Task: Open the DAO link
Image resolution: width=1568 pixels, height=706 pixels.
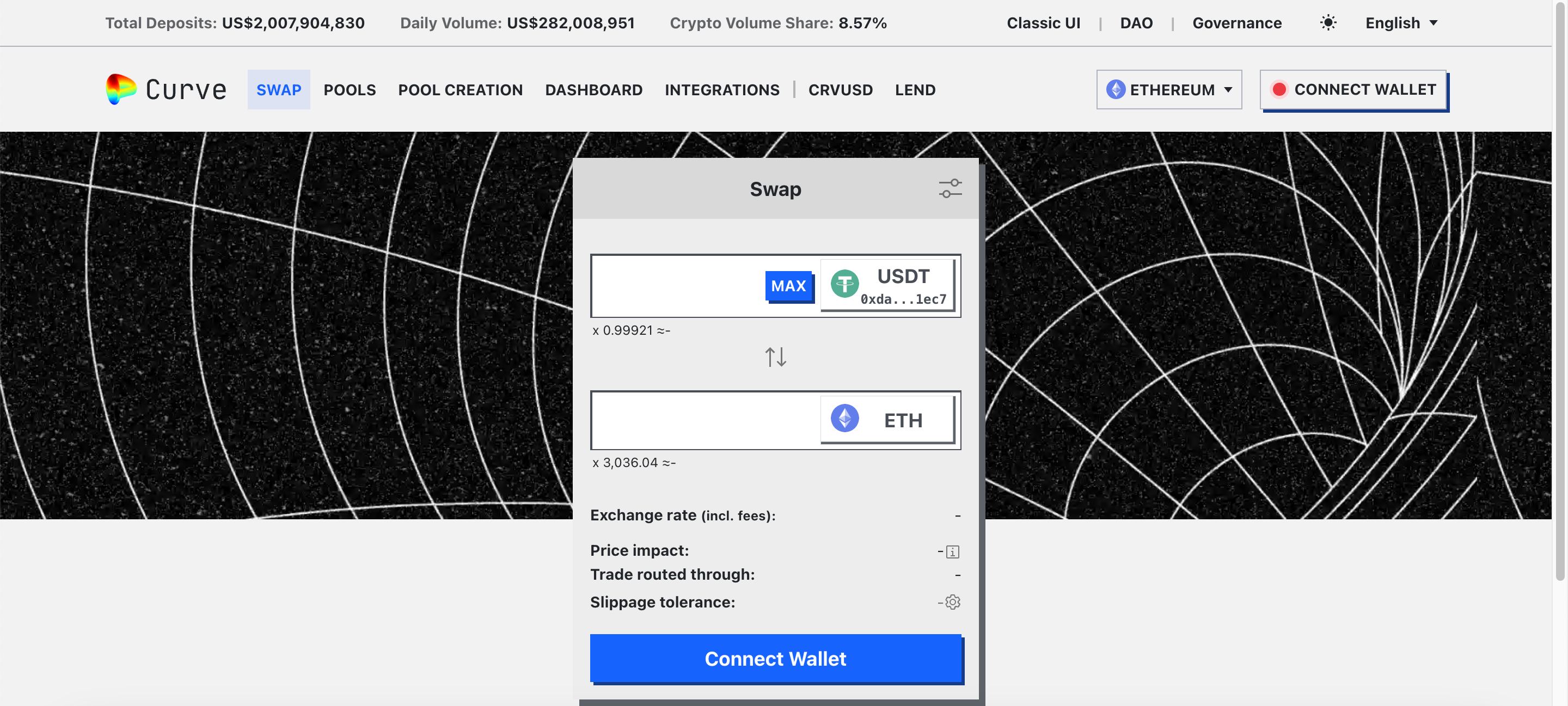Action: (x=1136, y=23)
